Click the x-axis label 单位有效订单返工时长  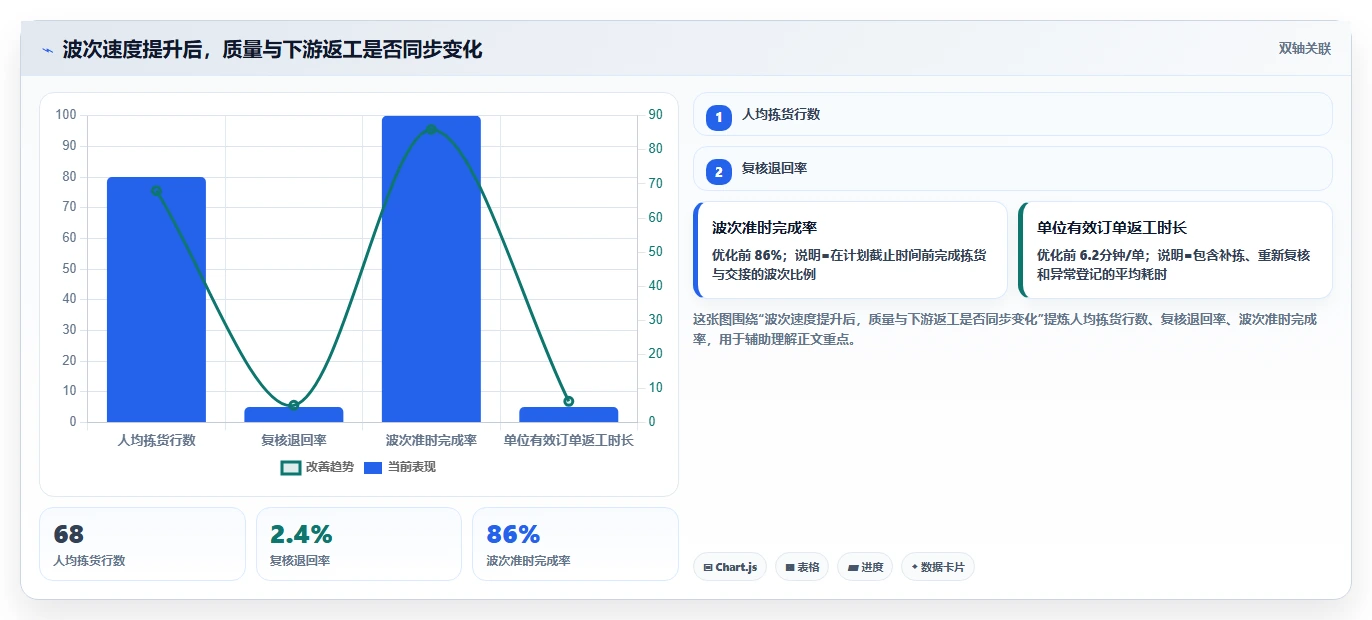[569, 440]
